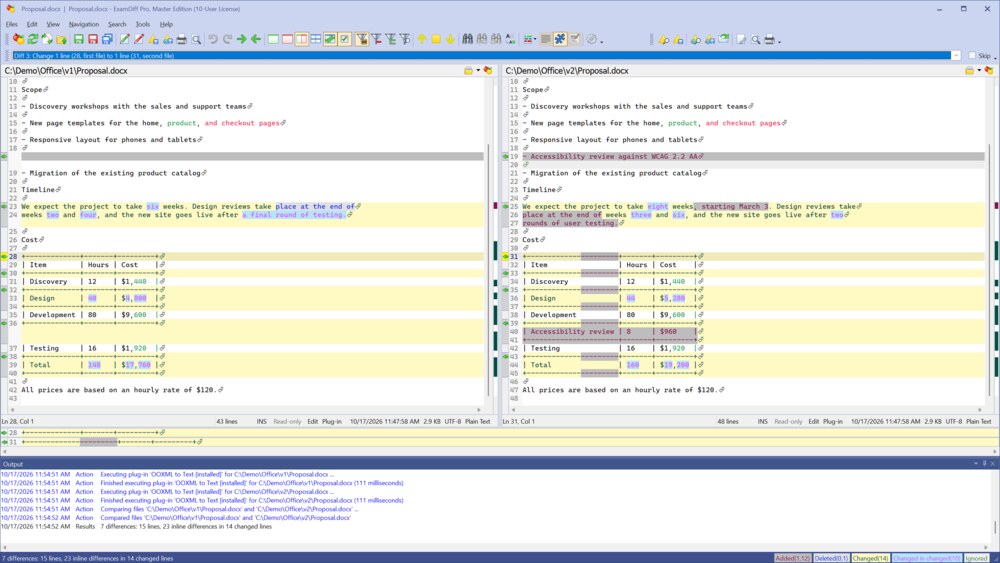Edit first file using green pencil icon
This screenshot has width=1000, height=563.
click(125, 40)
